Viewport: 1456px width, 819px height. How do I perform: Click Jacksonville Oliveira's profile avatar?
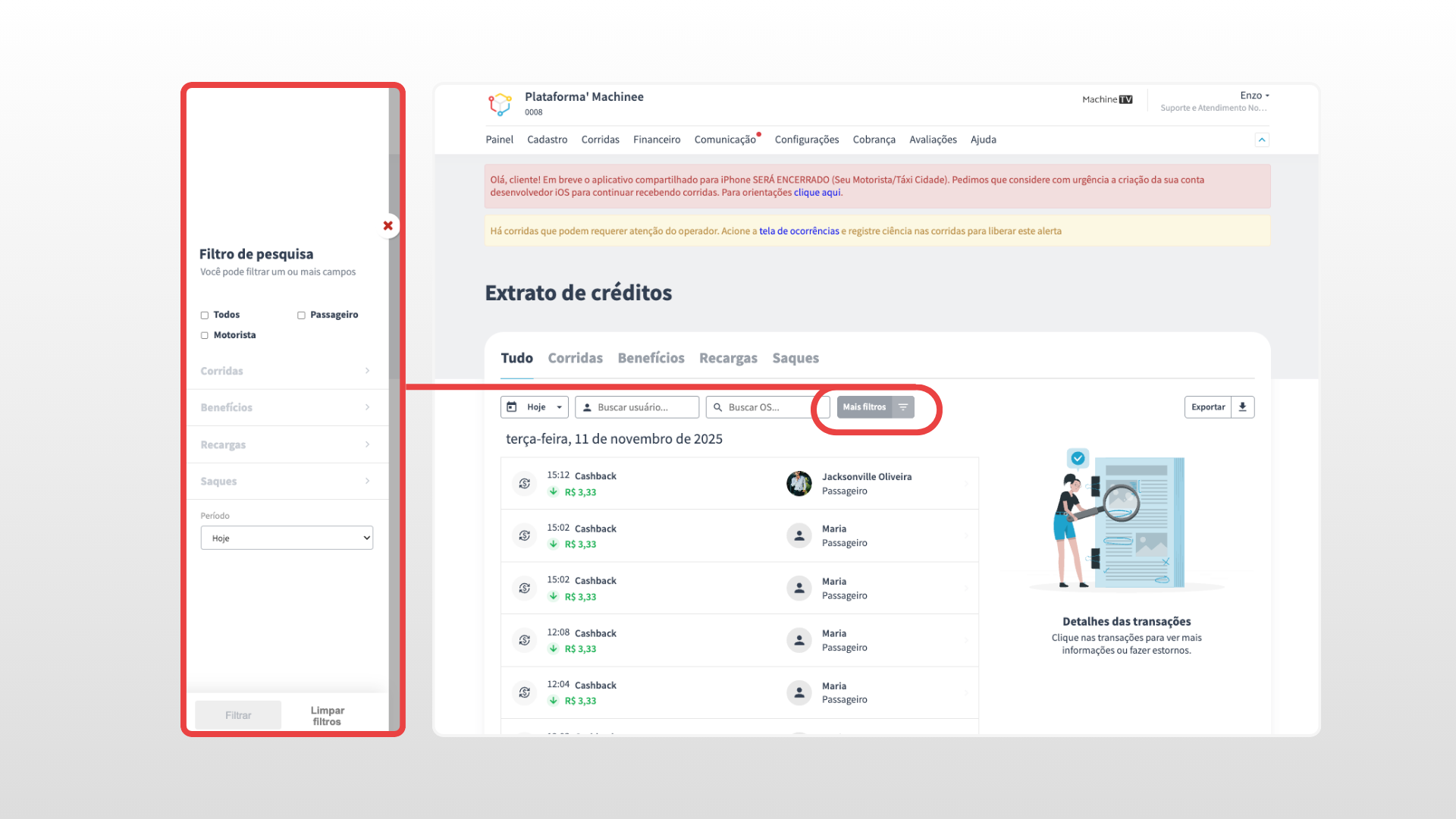pyautogui.click(x=799, y=484)
